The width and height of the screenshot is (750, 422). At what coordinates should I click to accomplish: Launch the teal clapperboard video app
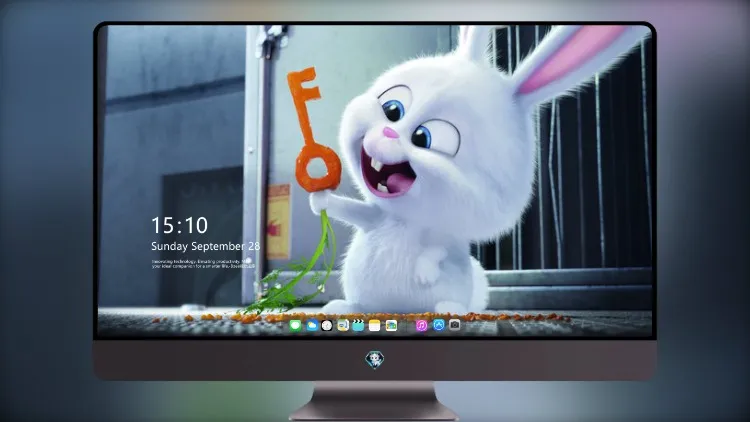pyautogui.click(x=358, y=326)
